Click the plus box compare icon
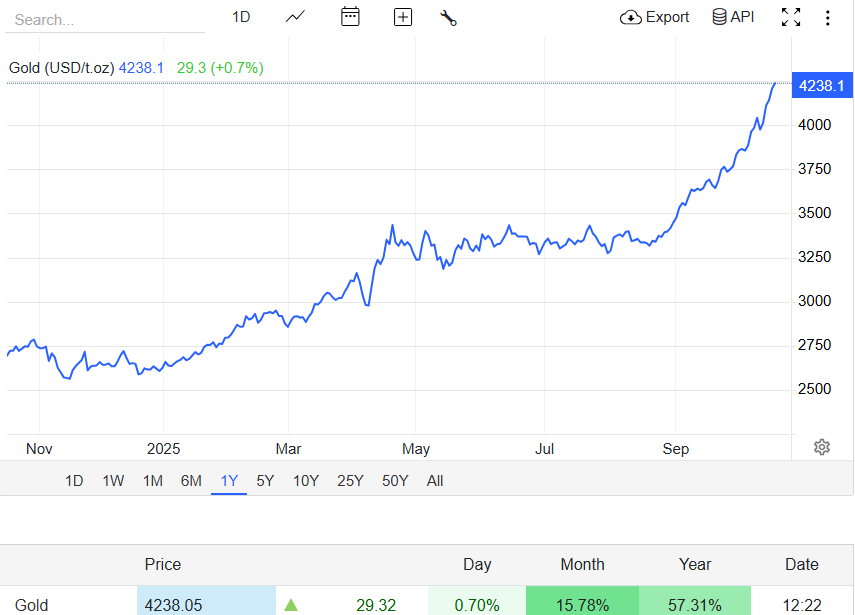855x615 pixels. [x=403, y=17]
